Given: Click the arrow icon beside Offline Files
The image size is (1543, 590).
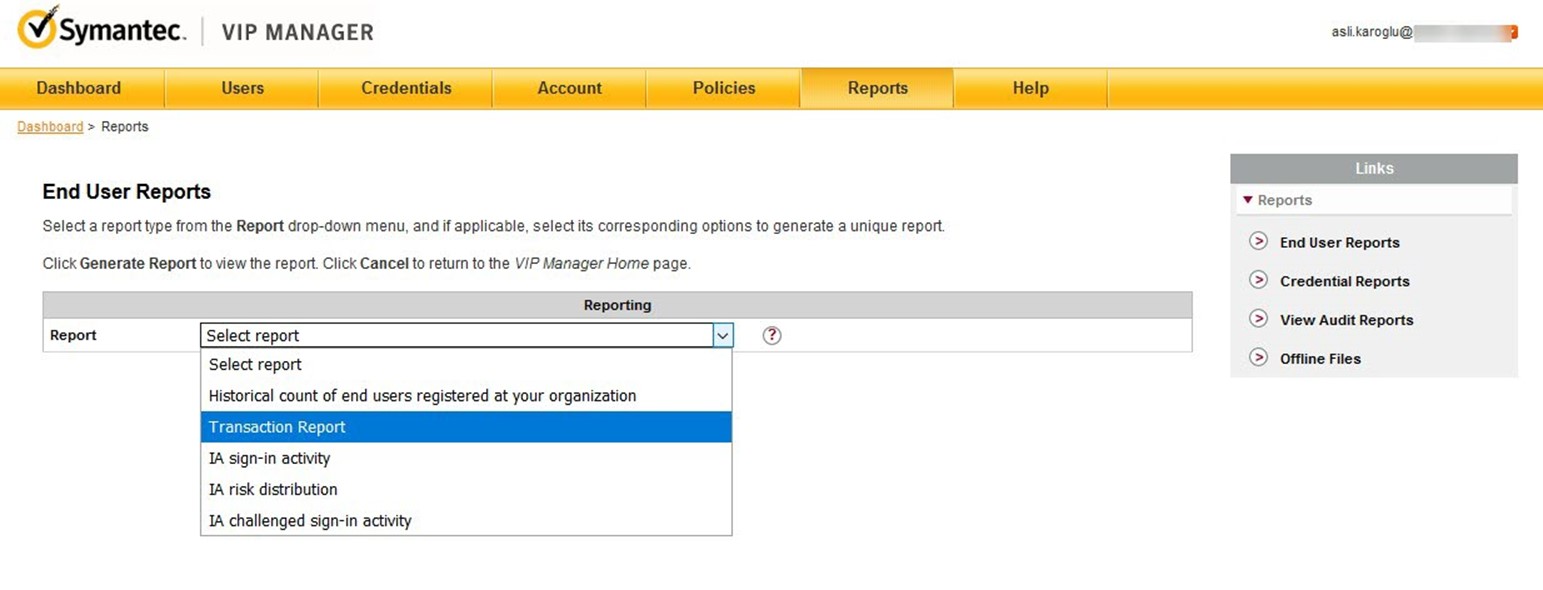Looking at the screenshot, I should tap(1259, 358).
